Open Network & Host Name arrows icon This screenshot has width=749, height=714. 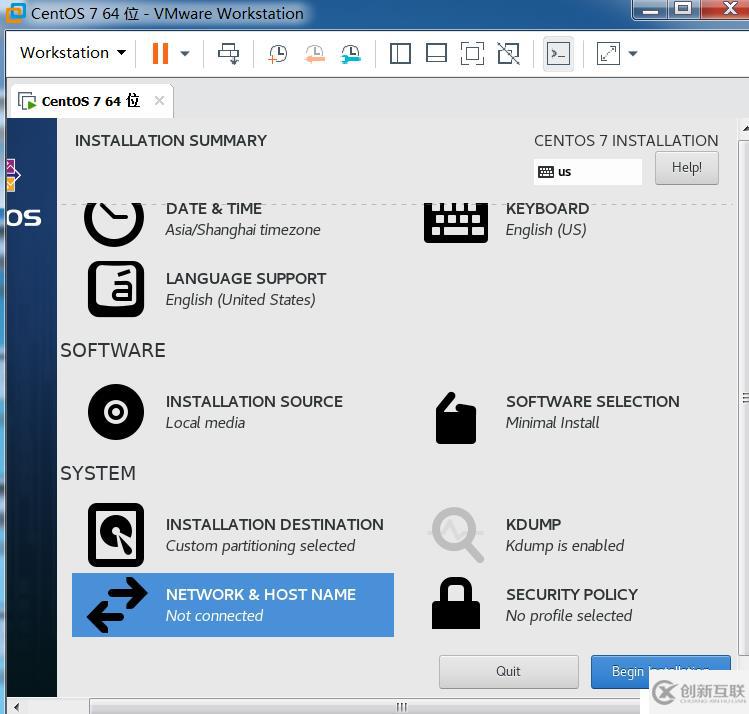(118, 605)
